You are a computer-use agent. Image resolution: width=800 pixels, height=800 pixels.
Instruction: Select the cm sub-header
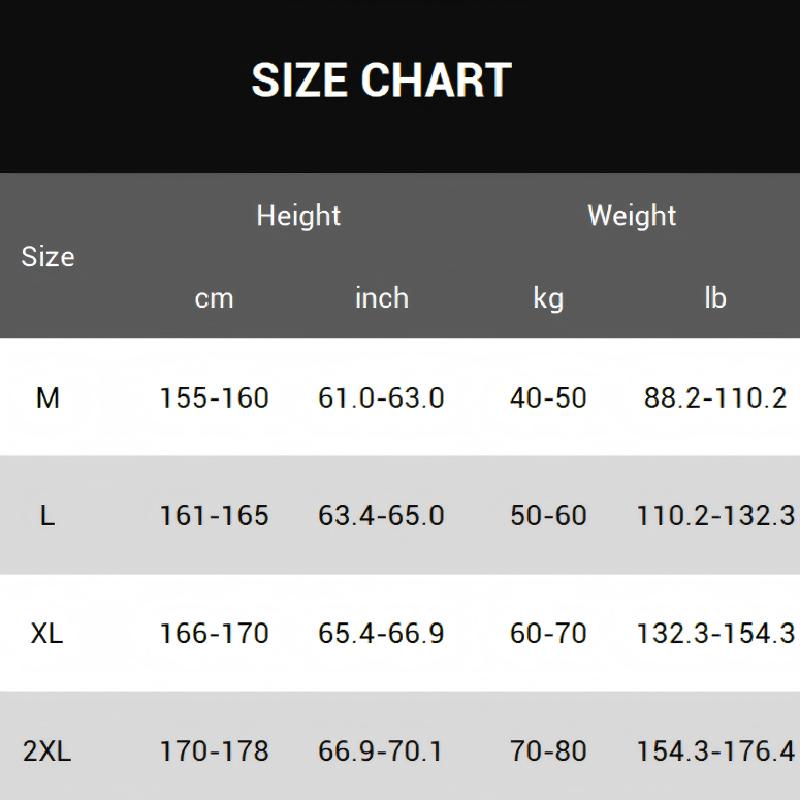pos(214,298)
